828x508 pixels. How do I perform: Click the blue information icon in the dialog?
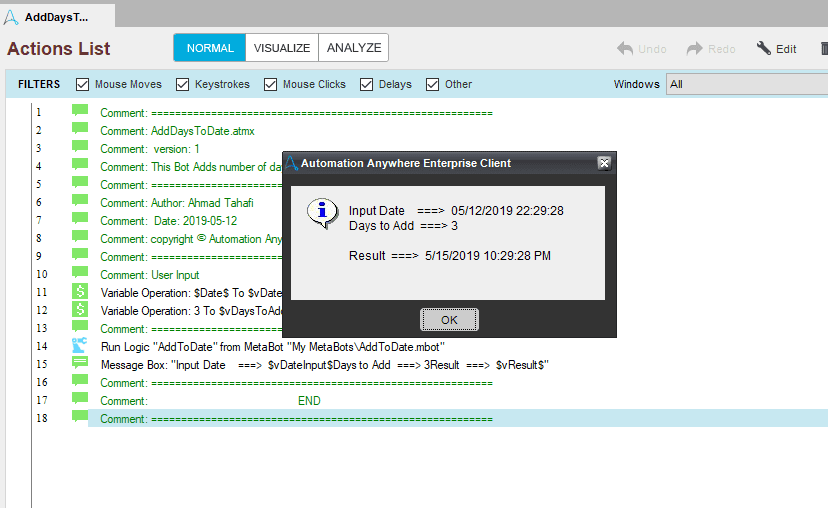click(322, 213)
